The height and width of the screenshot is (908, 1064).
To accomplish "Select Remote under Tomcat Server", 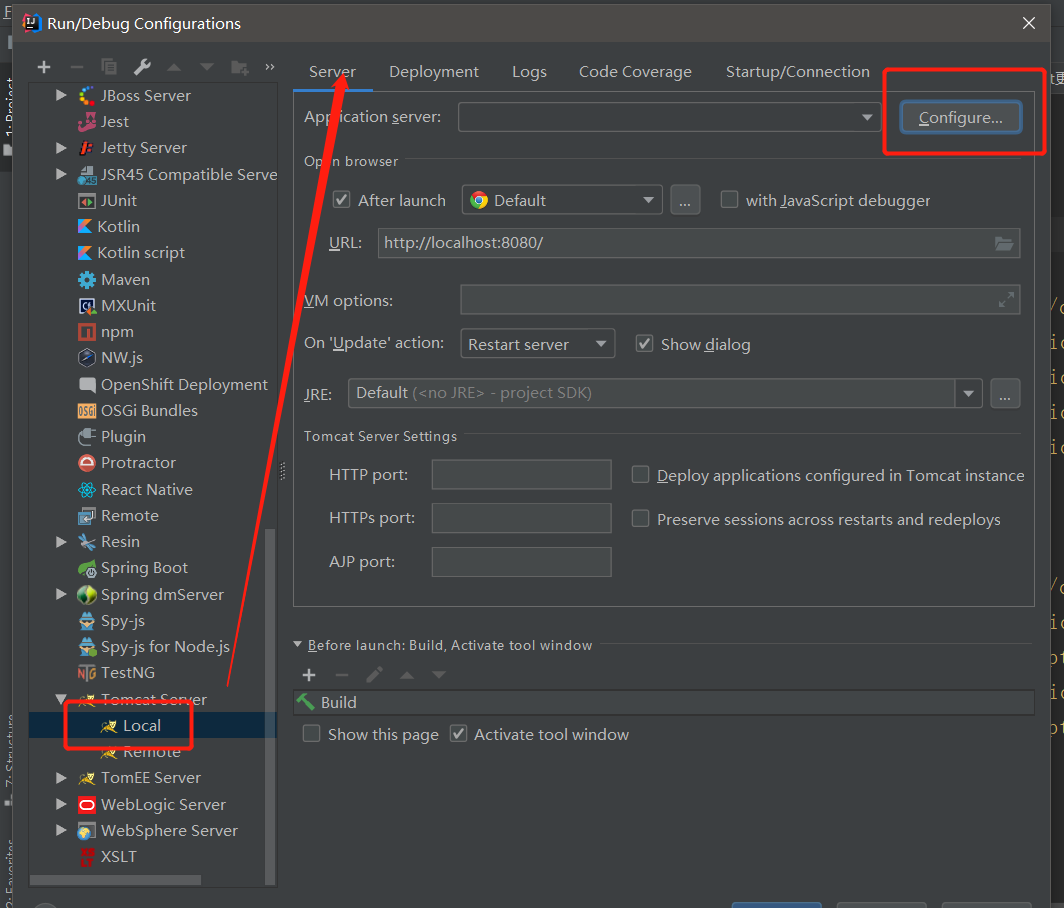I will point(153,752).
